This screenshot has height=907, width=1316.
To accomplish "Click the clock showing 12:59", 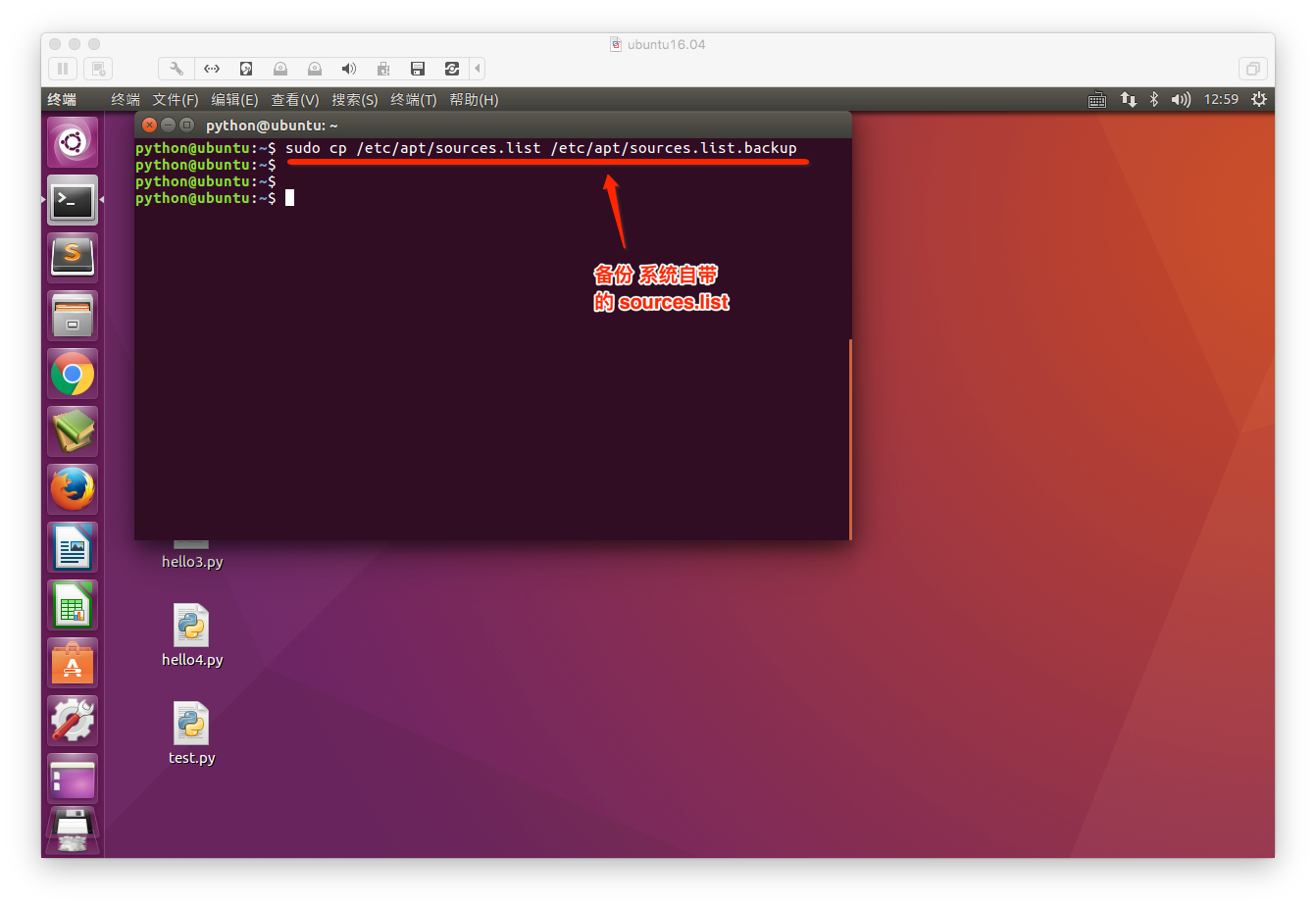I will (1221, 100).
